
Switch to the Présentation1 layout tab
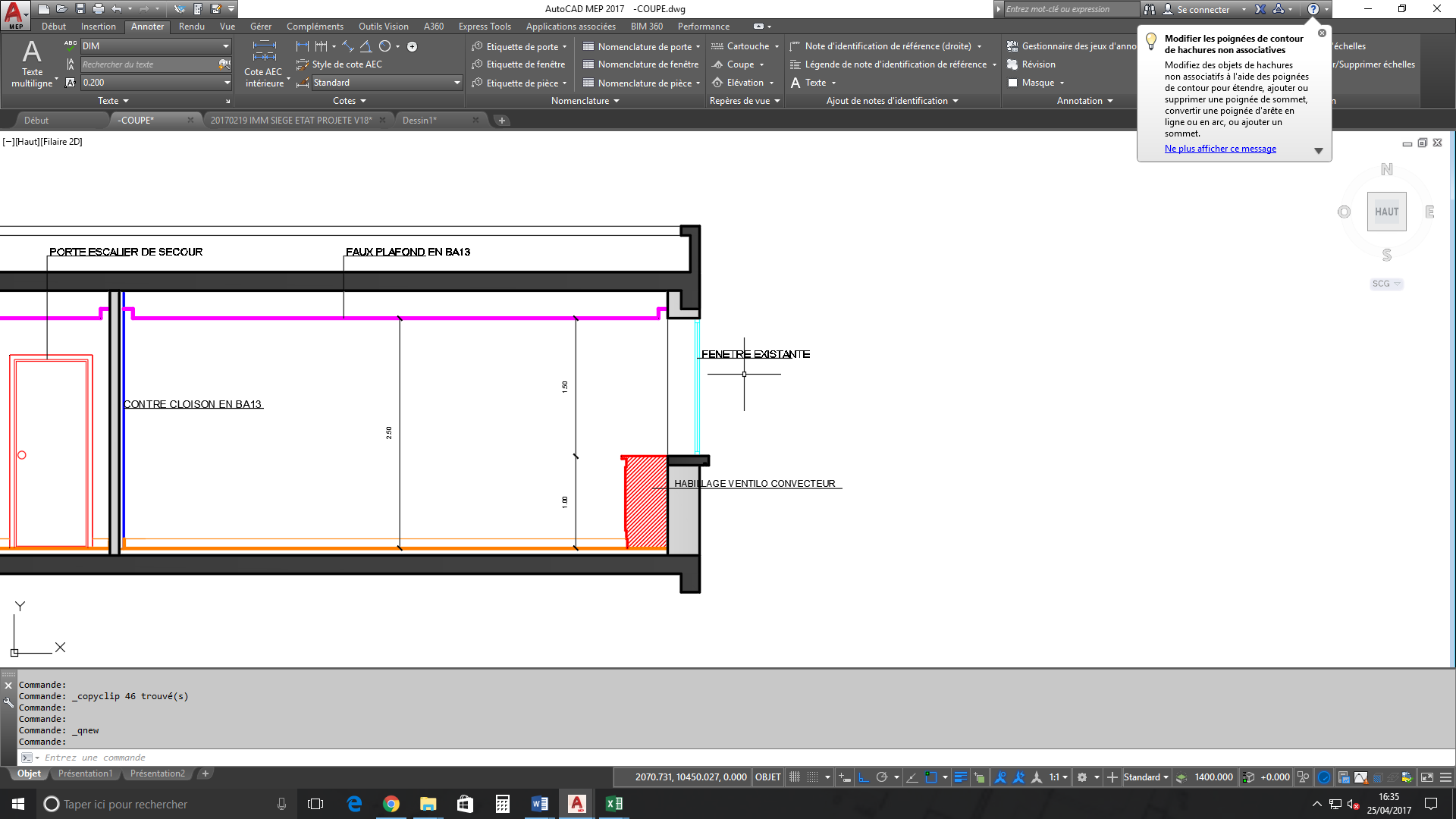(85, 774)
